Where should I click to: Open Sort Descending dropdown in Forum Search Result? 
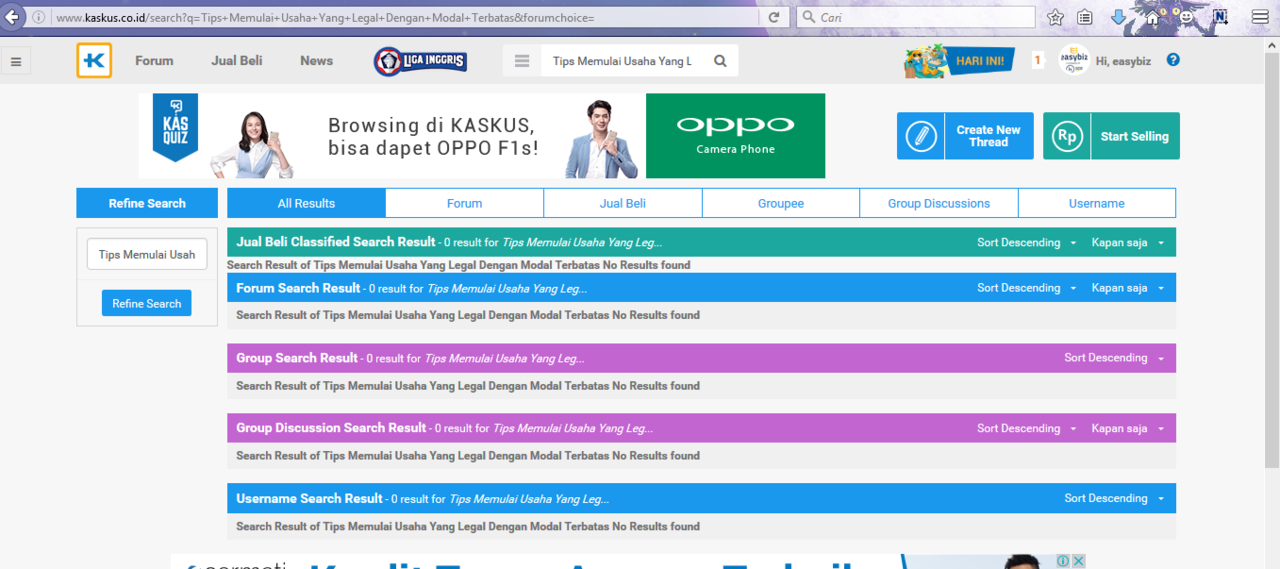coord(1027,288)
